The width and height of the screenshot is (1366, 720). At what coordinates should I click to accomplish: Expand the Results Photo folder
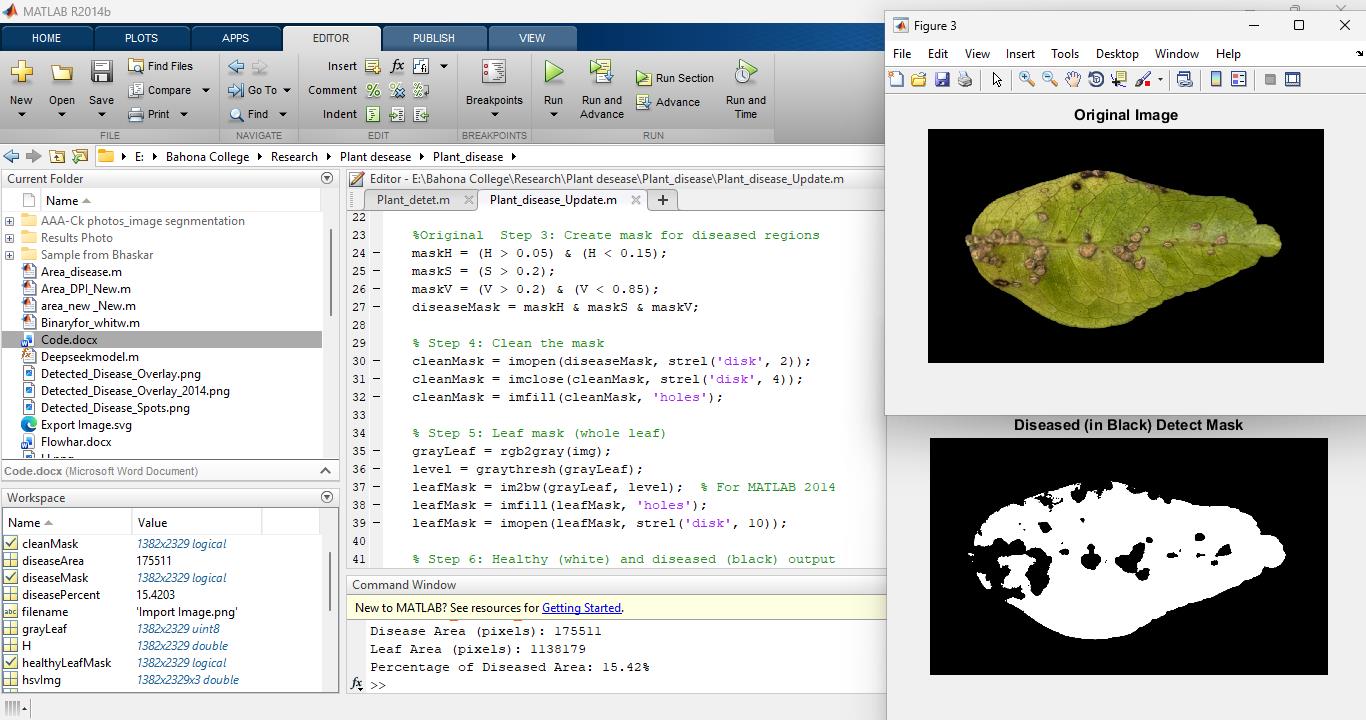pos(10,238)
